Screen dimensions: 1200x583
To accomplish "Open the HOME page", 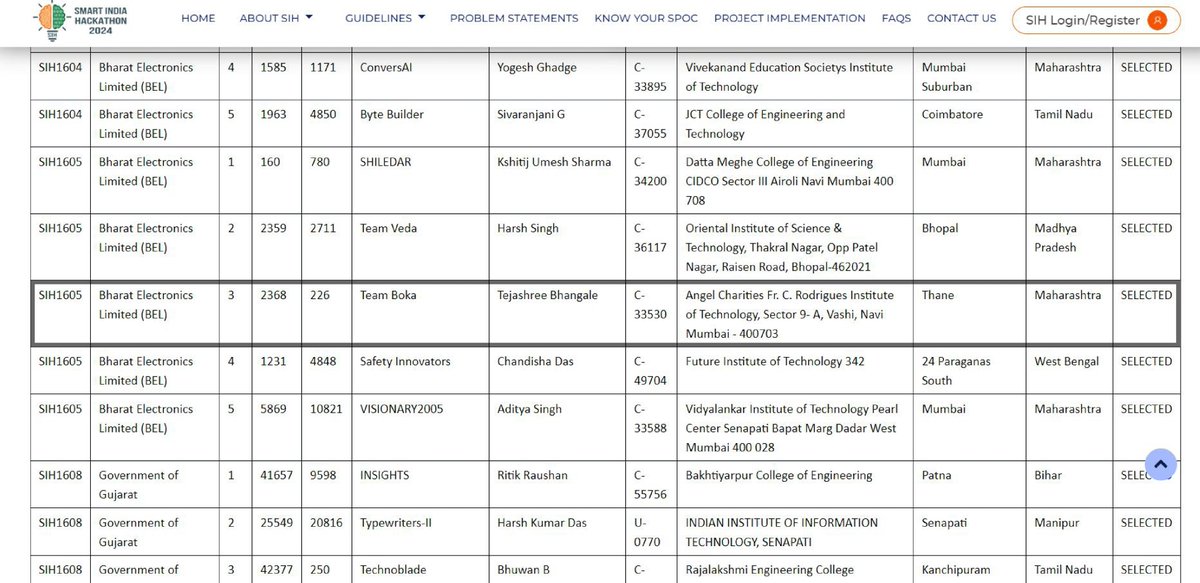I will 198,18.
